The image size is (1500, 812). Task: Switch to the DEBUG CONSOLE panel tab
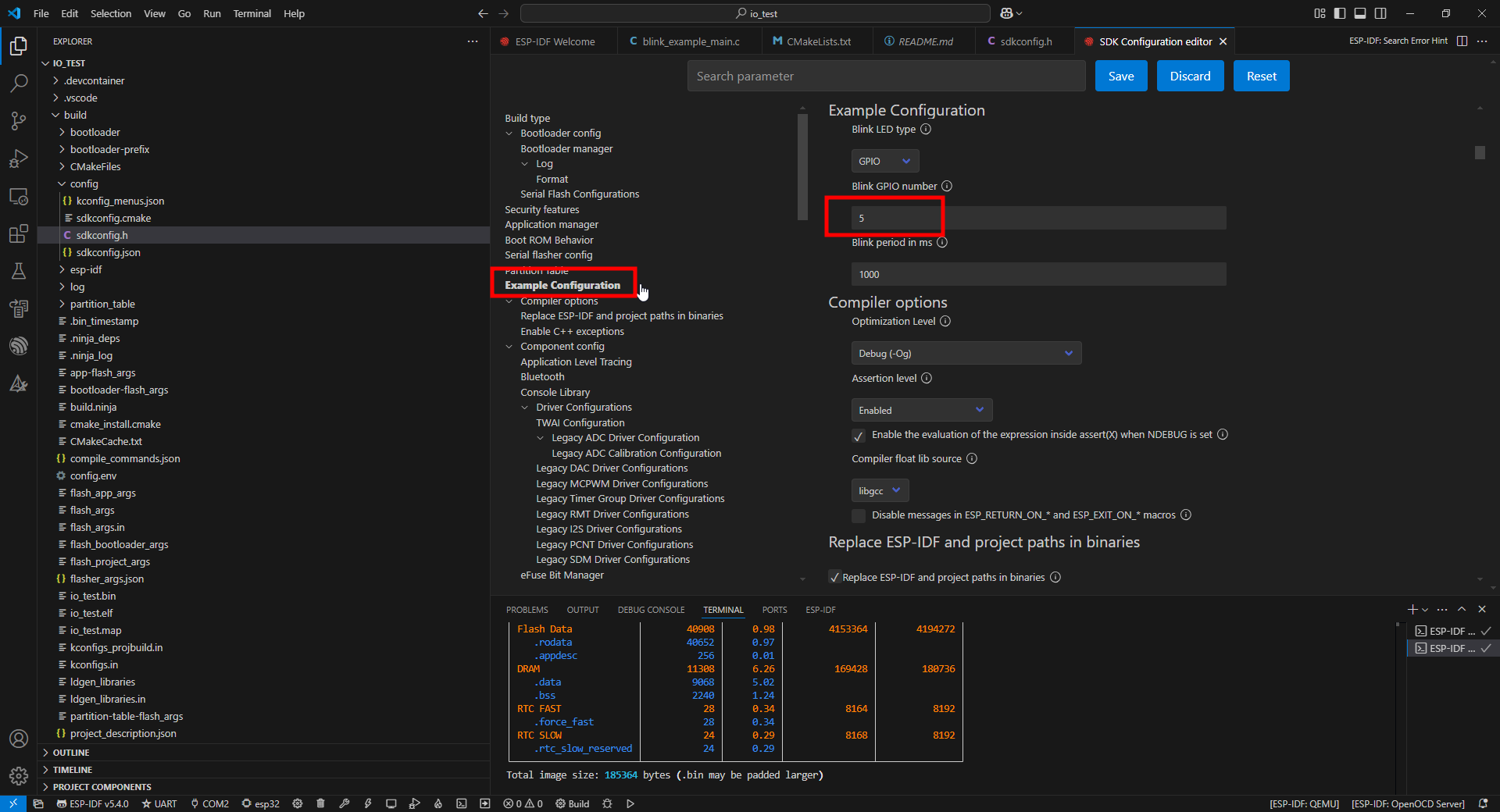pyautogui.click(x=651, y=610)
